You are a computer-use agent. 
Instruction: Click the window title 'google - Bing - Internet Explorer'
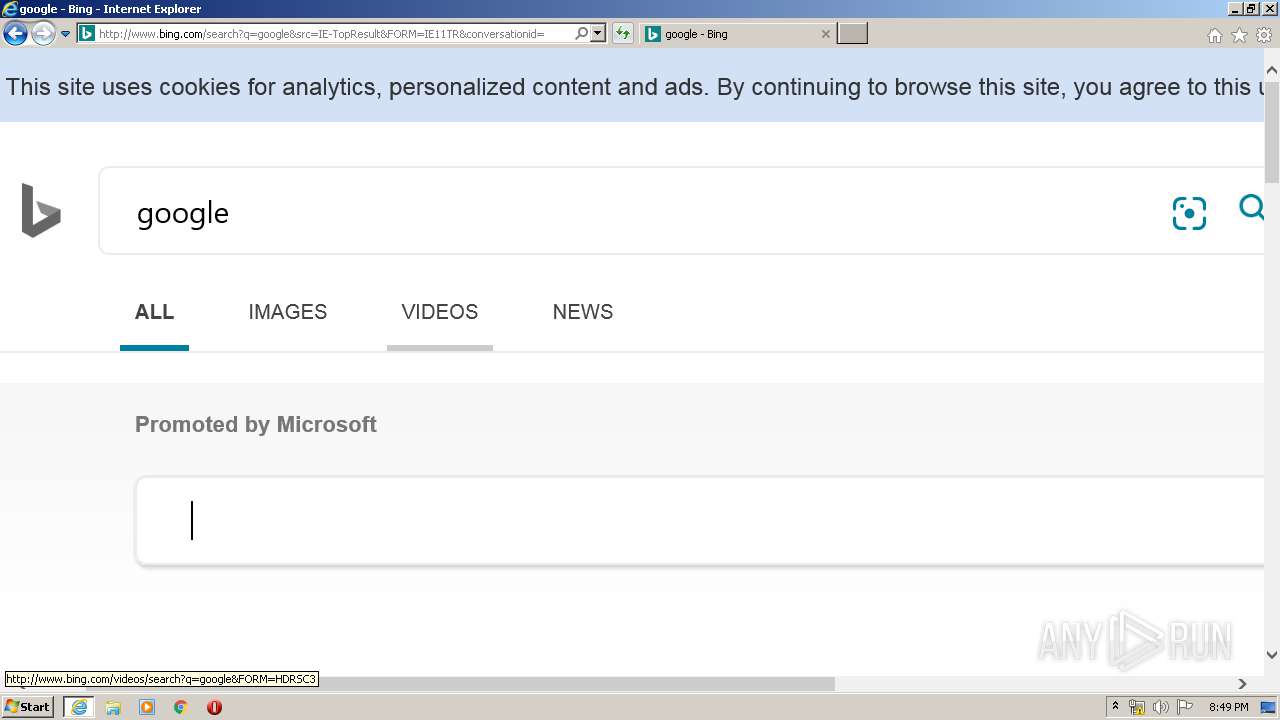(x=110, y=9)
